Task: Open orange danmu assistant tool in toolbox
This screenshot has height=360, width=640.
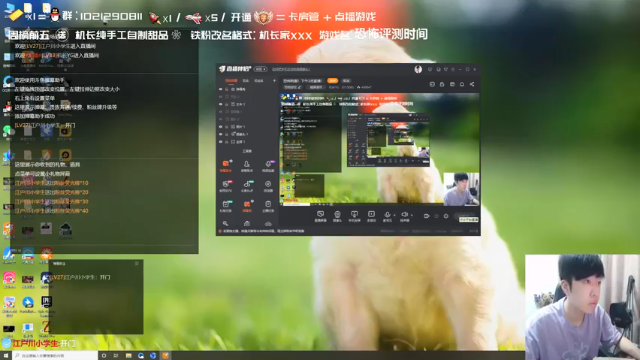Action: click(226, 165)
